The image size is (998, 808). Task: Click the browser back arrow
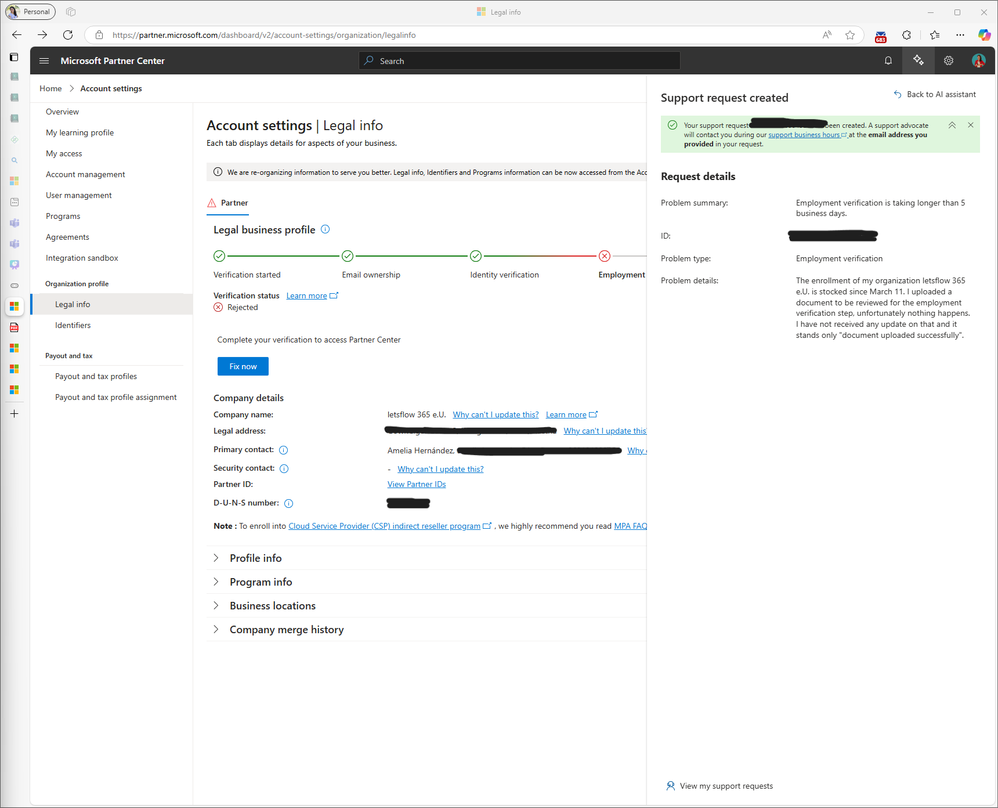17,35
